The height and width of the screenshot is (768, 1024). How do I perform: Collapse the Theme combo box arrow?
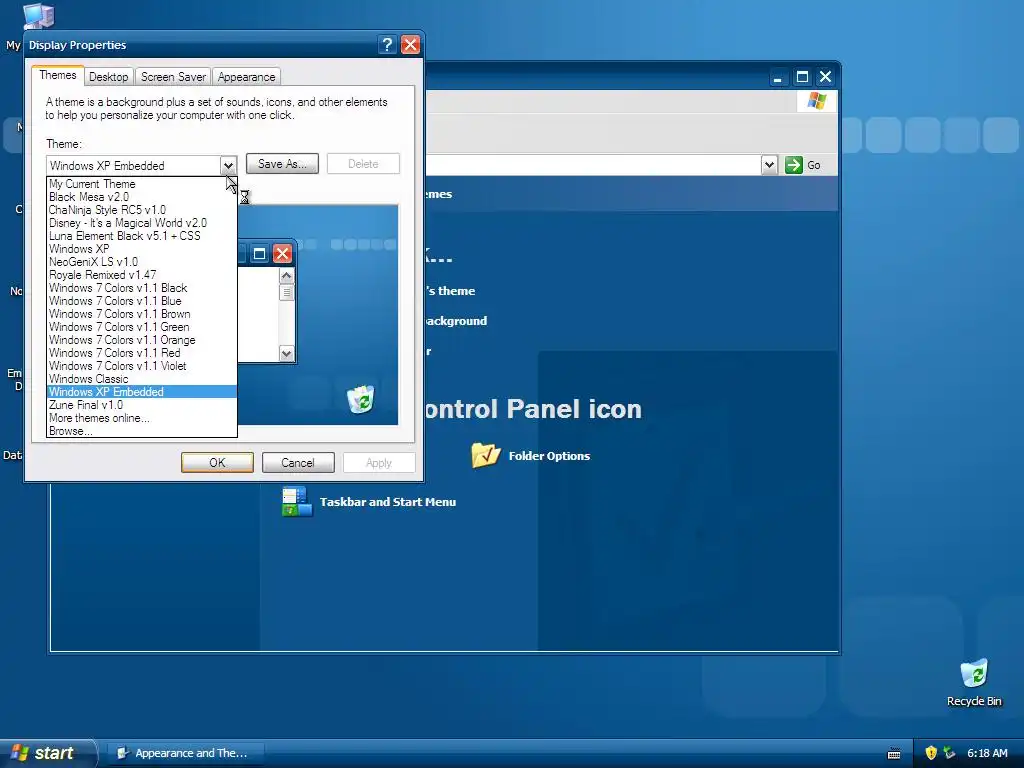point(228,165)
